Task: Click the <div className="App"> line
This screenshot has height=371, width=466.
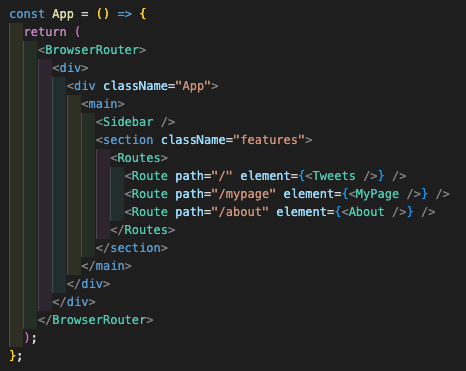Action: (x=142, y=86)
